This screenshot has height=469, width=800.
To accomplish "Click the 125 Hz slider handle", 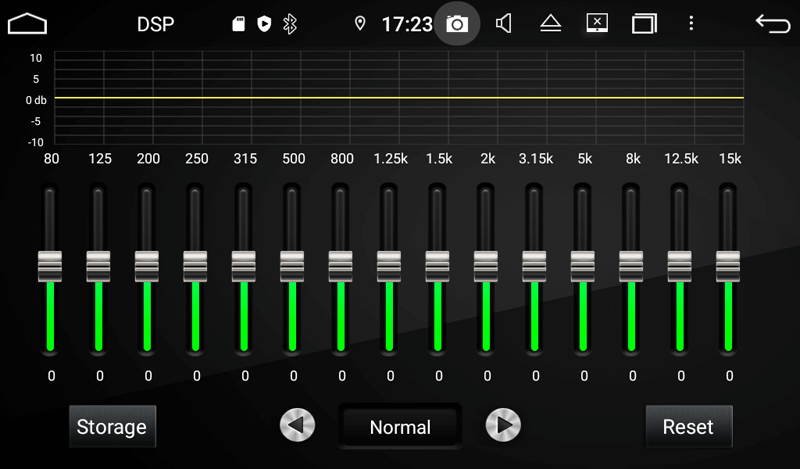I will click(98, 266).
